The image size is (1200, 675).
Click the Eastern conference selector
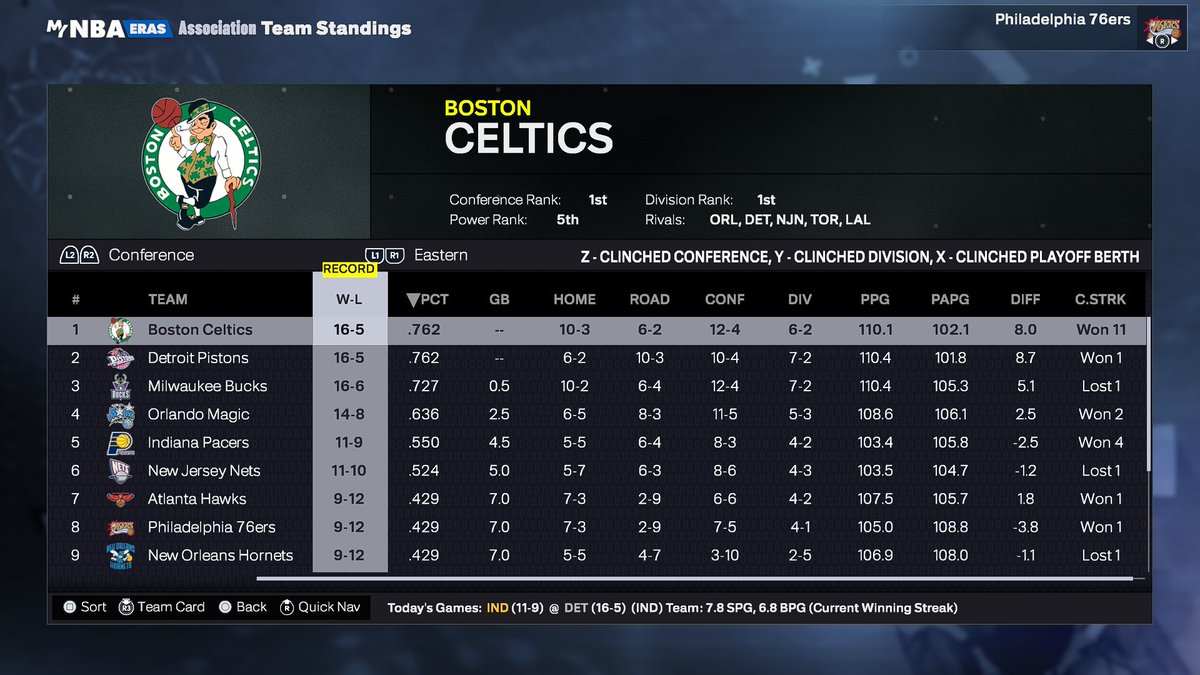[x=441, y=255]
